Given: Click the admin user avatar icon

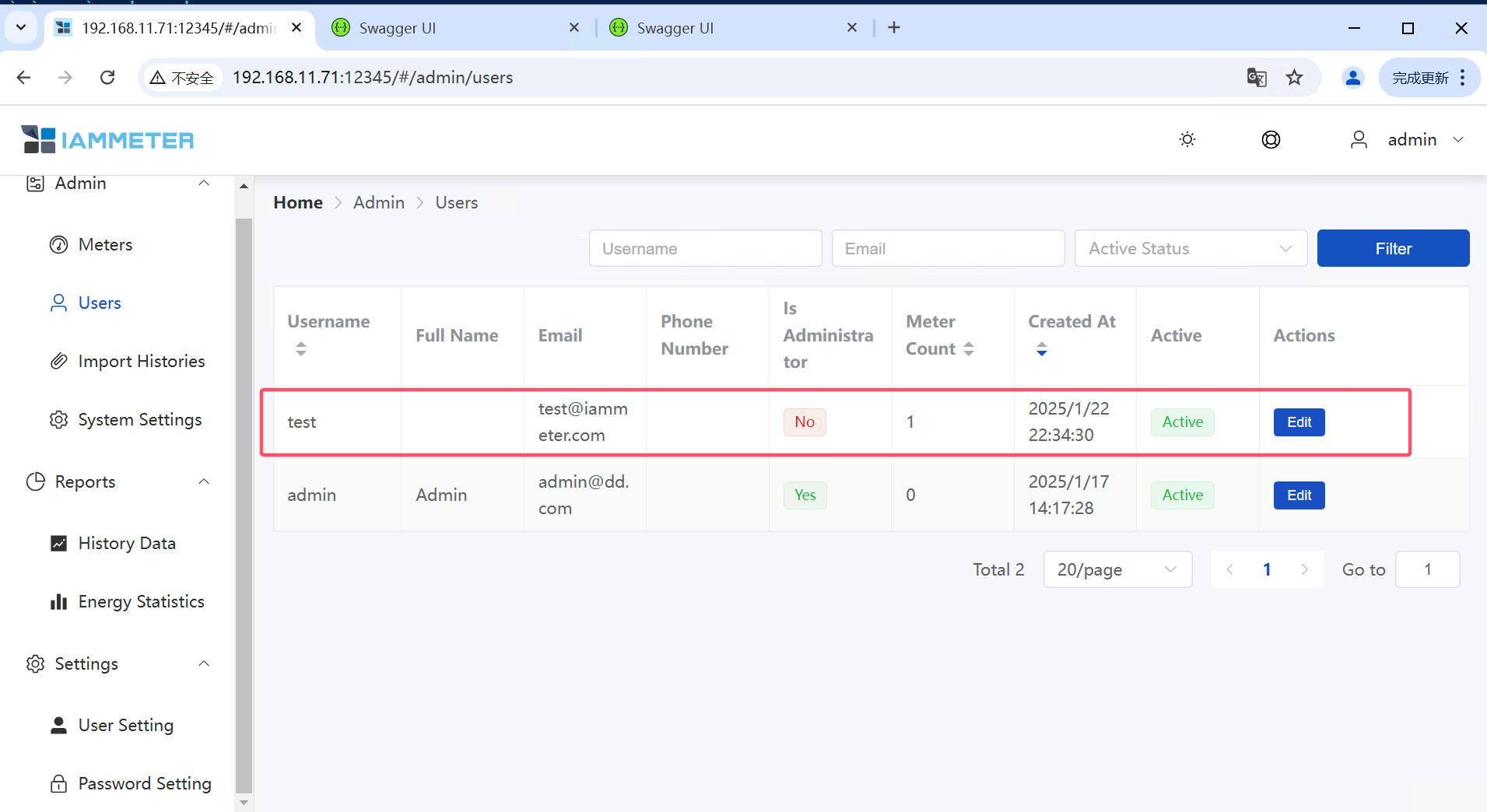Looking at the screenshot, I should click(1359, 139).
